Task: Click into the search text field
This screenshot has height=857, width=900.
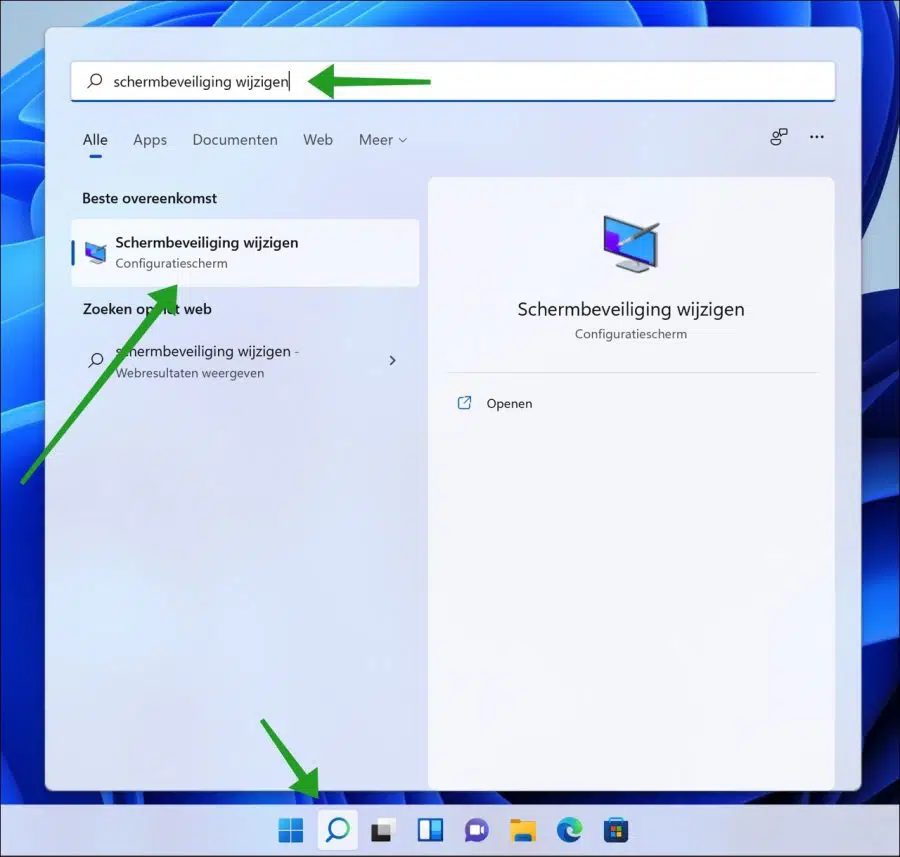Action: pyautogui.click(x=453, y=81)
